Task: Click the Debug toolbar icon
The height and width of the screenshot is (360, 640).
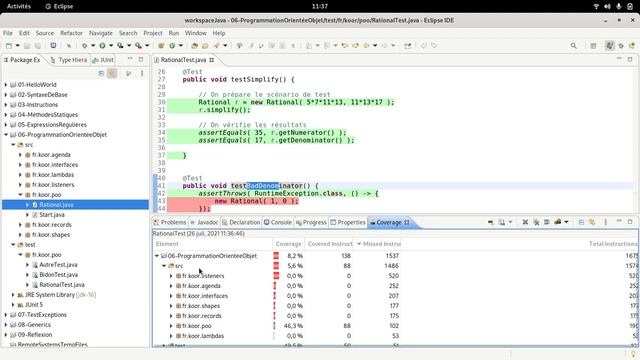Action: [84, 46]
